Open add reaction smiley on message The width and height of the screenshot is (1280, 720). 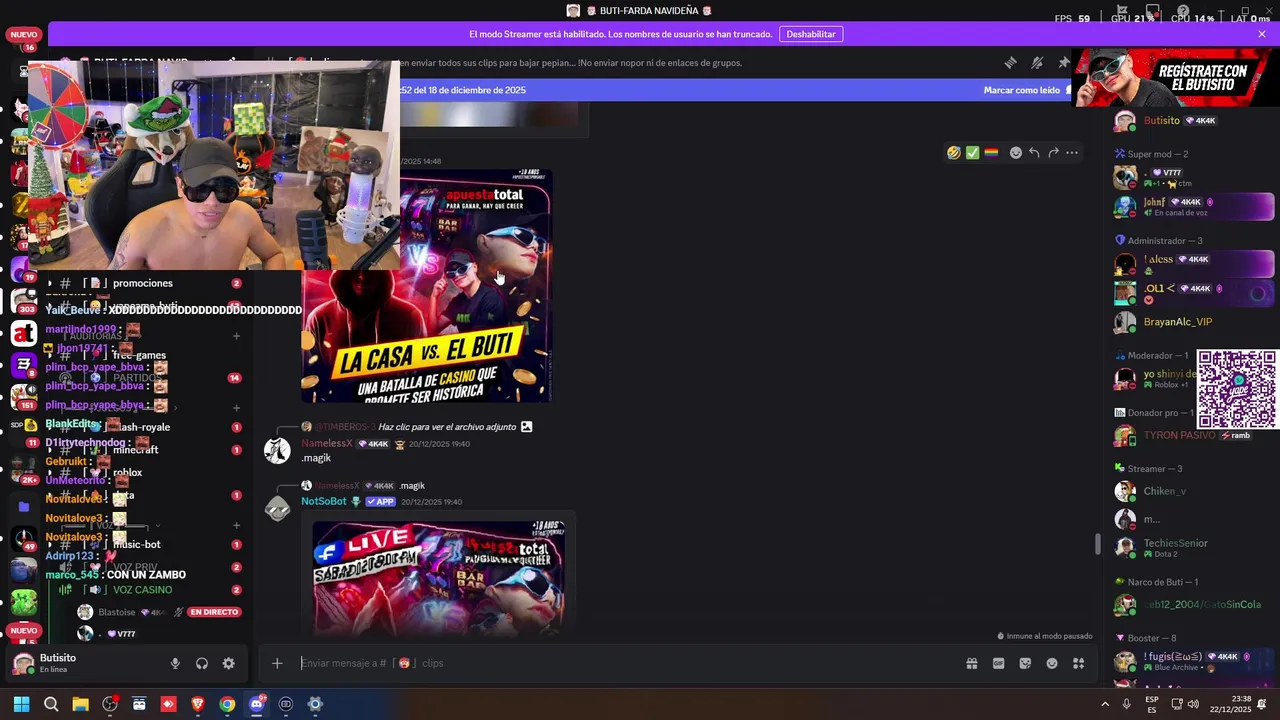click(1016, 153)
